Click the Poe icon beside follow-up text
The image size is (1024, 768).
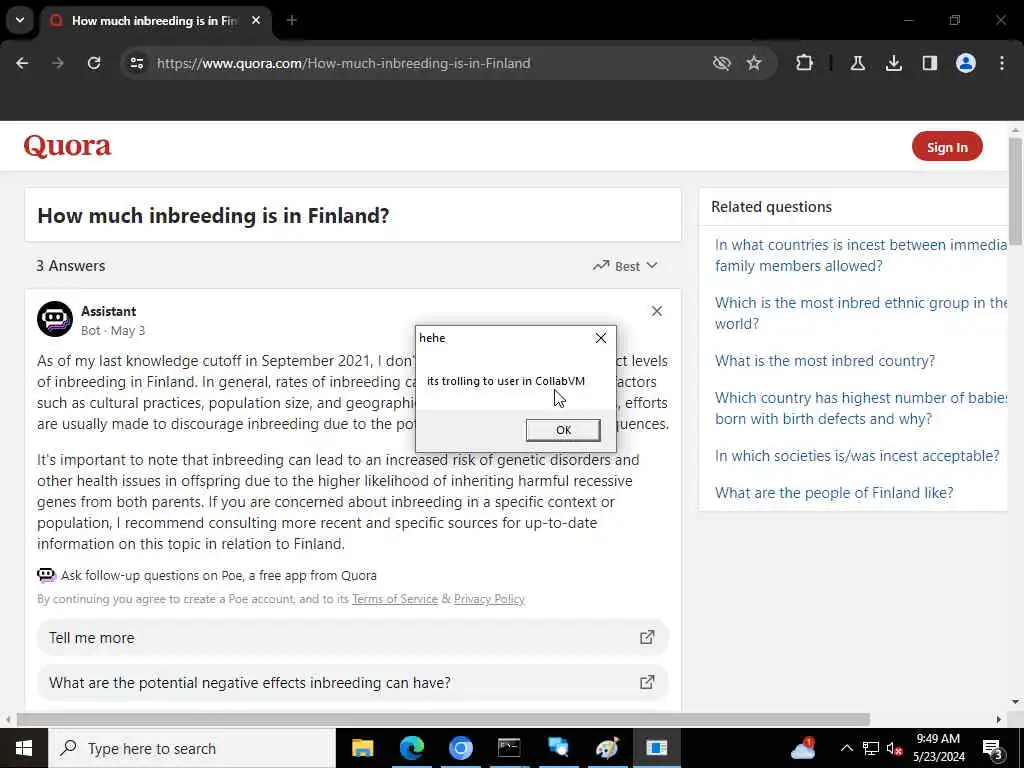46,575
